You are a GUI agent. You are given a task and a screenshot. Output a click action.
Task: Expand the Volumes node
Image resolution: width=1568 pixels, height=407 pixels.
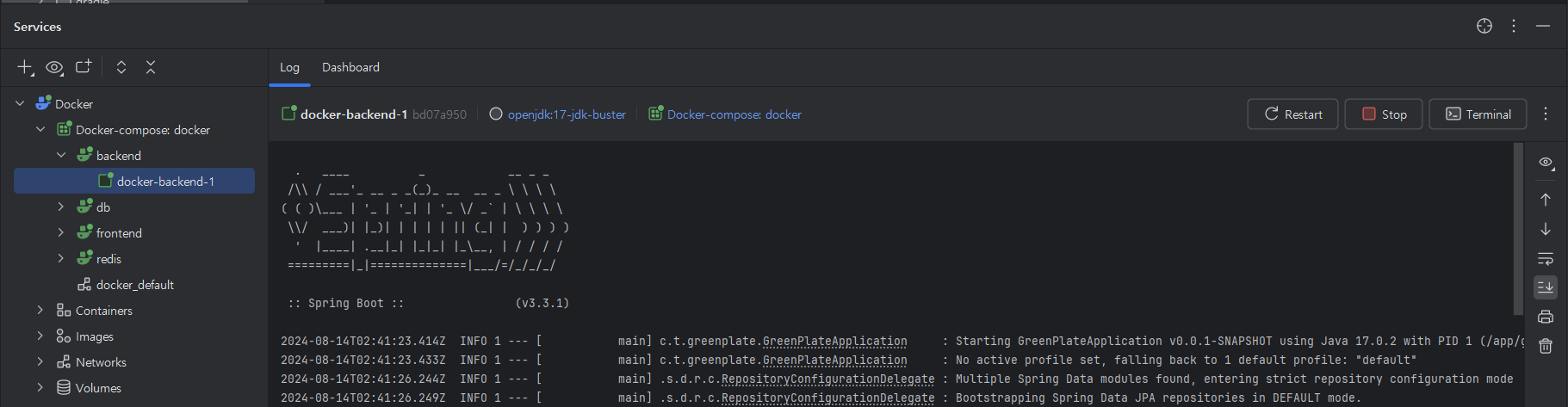pyautogui.click(x=40, y=387)
